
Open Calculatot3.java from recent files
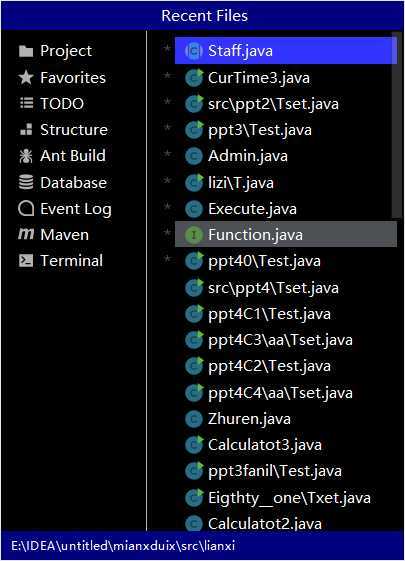tap(286, 445)
